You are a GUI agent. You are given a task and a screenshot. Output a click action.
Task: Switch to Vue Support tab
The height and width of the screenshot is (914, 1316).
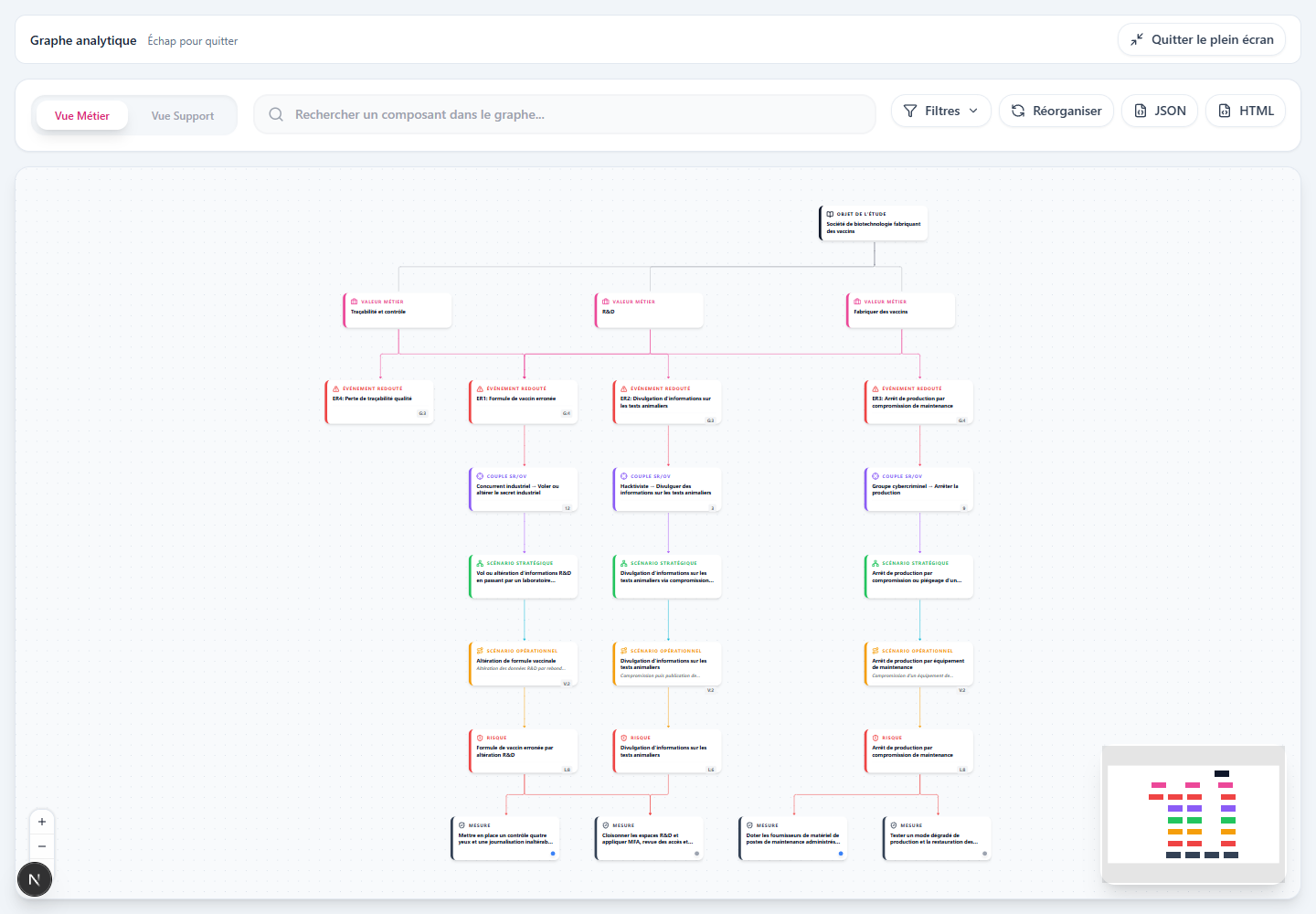click(x=183, y=116)
